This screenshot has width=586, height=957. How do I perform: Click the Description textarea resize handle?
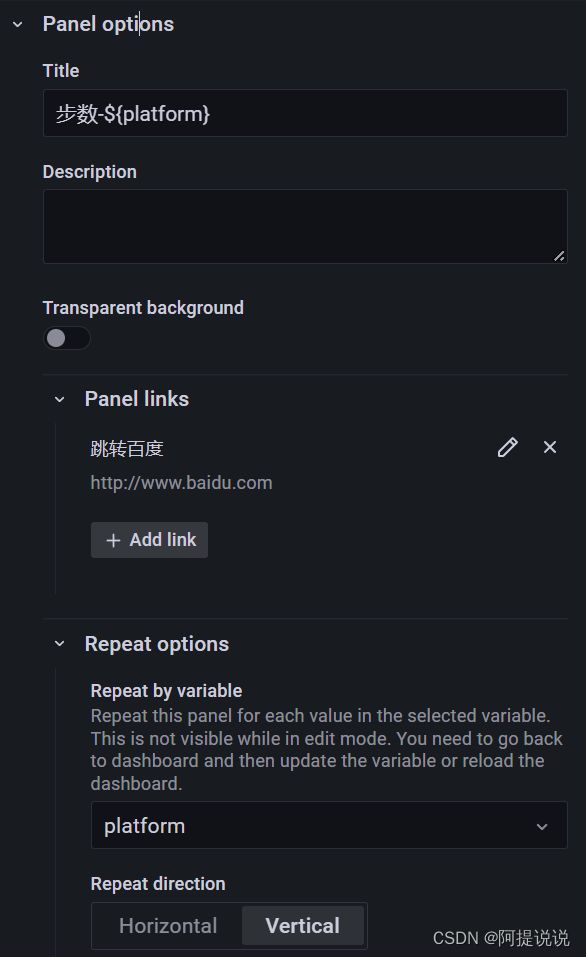559,256
